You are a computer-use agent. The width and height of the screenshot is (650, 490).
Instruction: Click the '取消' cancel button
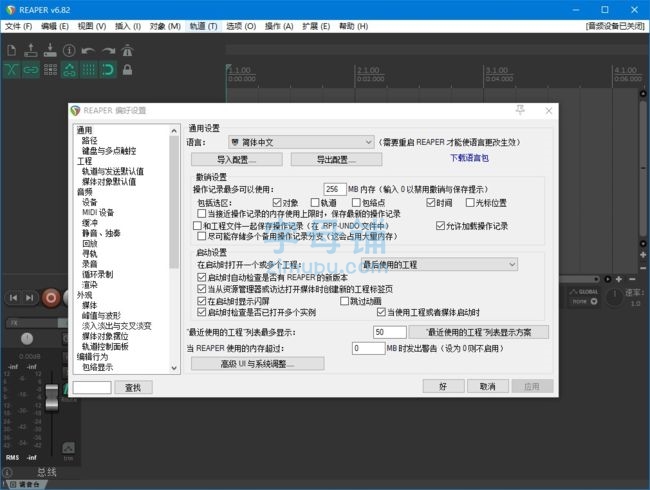488,386
